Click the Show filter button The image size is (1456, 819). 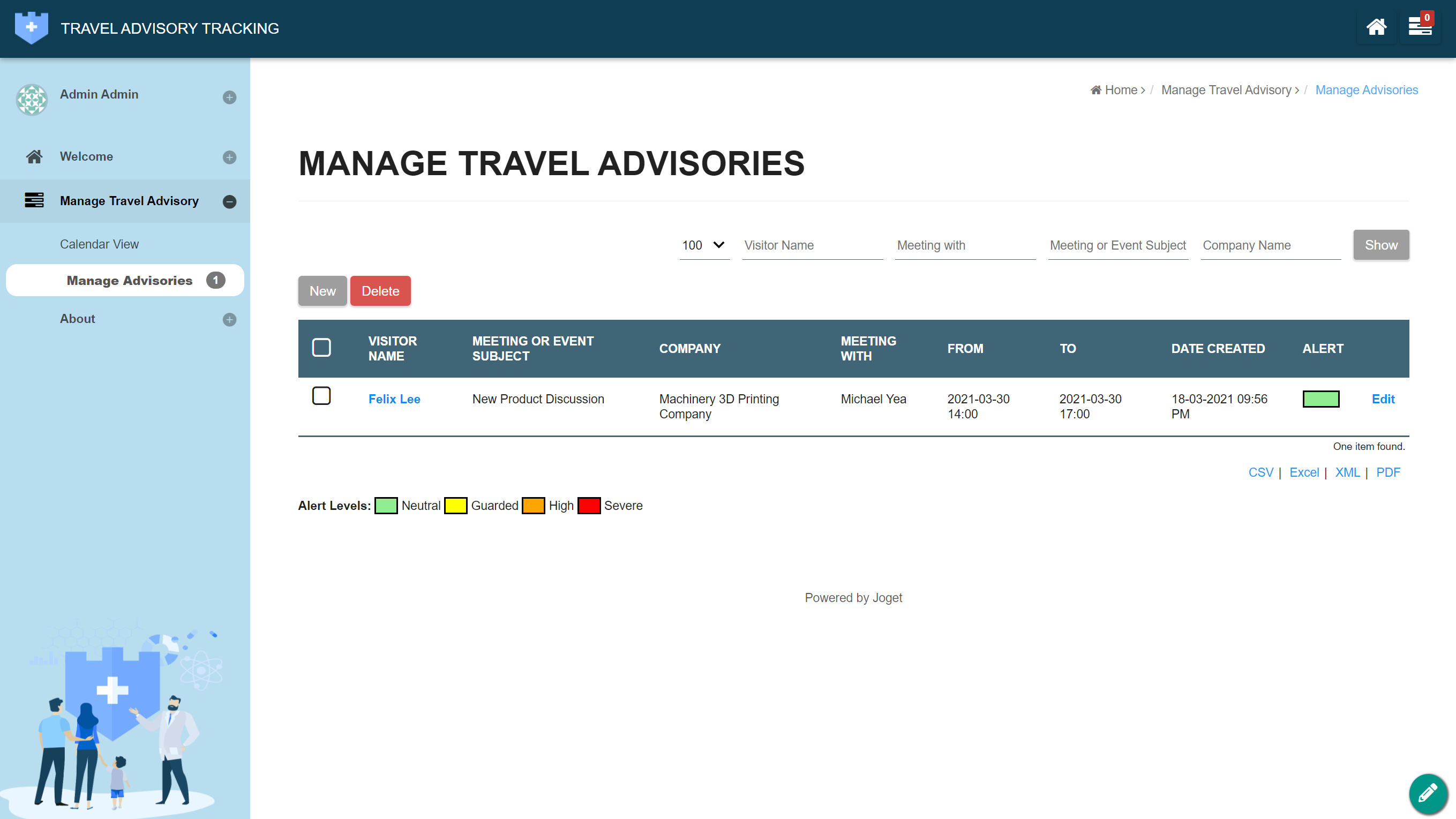click(x=1381, y=245)
